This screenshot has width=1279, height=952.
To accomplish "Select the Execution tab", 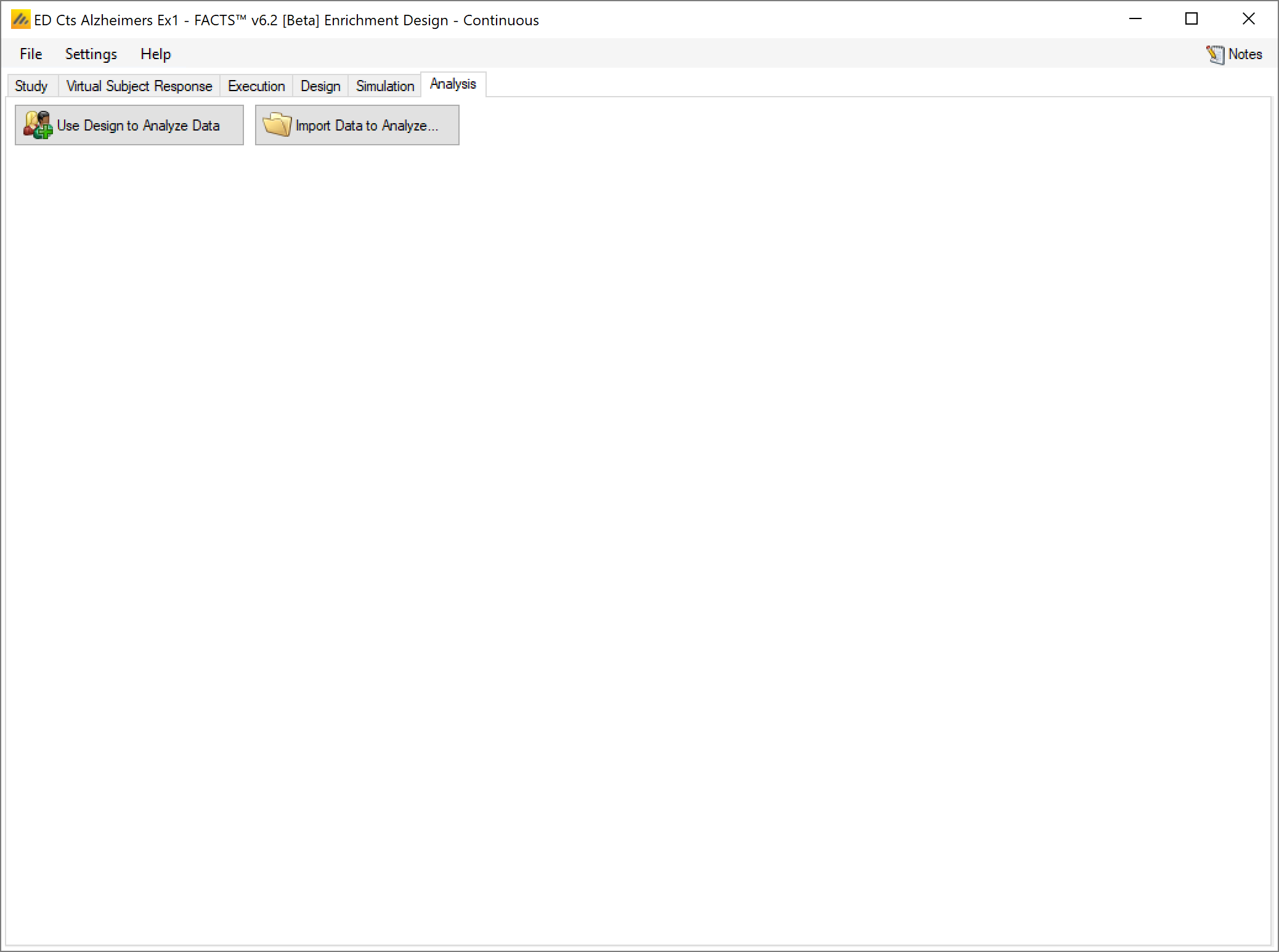I will point(256,86).
